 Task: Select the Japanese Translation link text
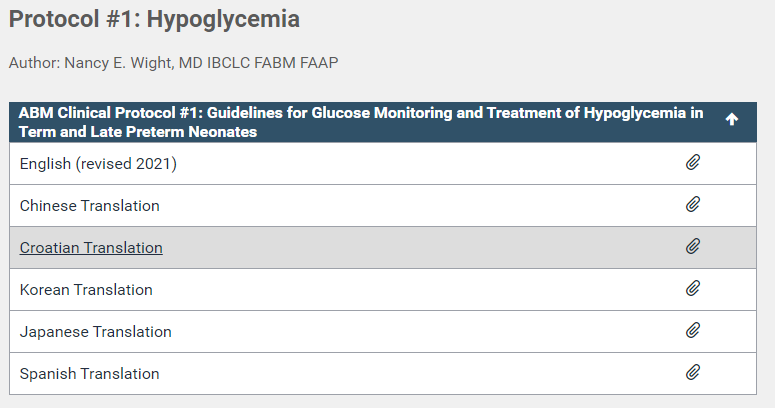pyautogui.click(x=95, y=332)
